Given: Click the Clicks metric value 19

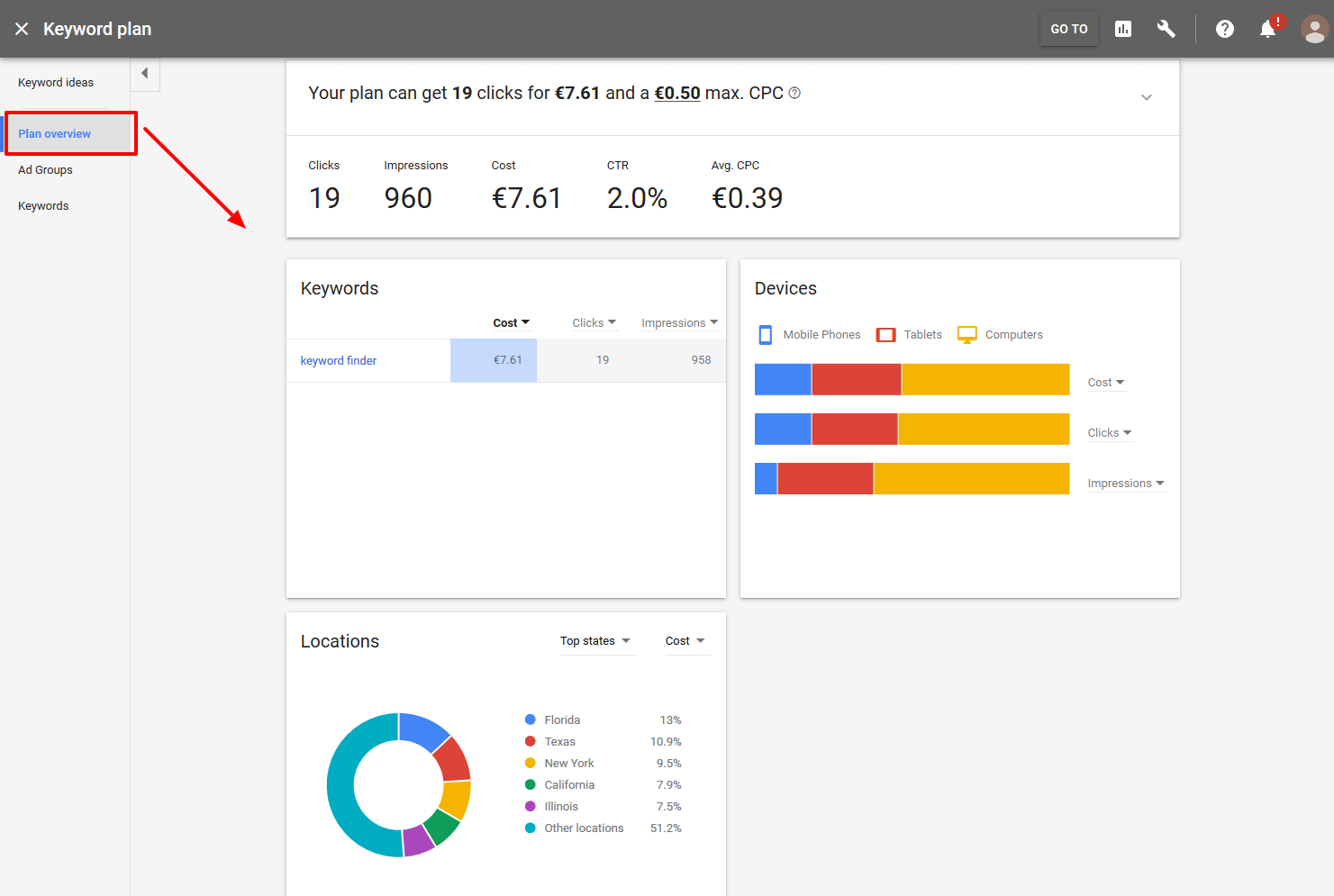Looking at the screenshot, I should [324, 198].
